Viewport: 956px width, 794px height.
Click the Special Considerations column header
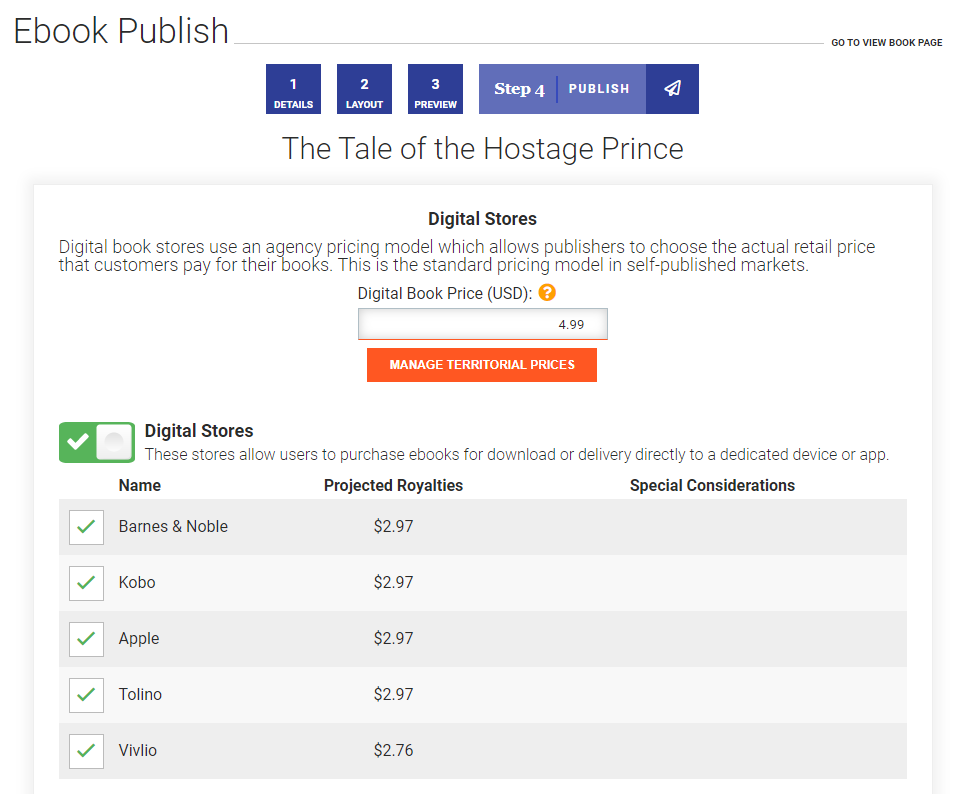[712, 485]
